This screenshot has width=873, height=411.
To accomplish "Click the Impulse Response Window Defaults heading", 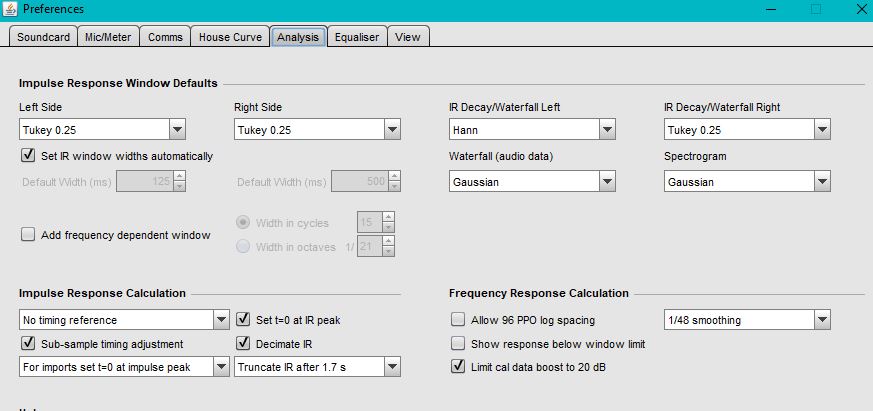I will (x=118, y=84).
